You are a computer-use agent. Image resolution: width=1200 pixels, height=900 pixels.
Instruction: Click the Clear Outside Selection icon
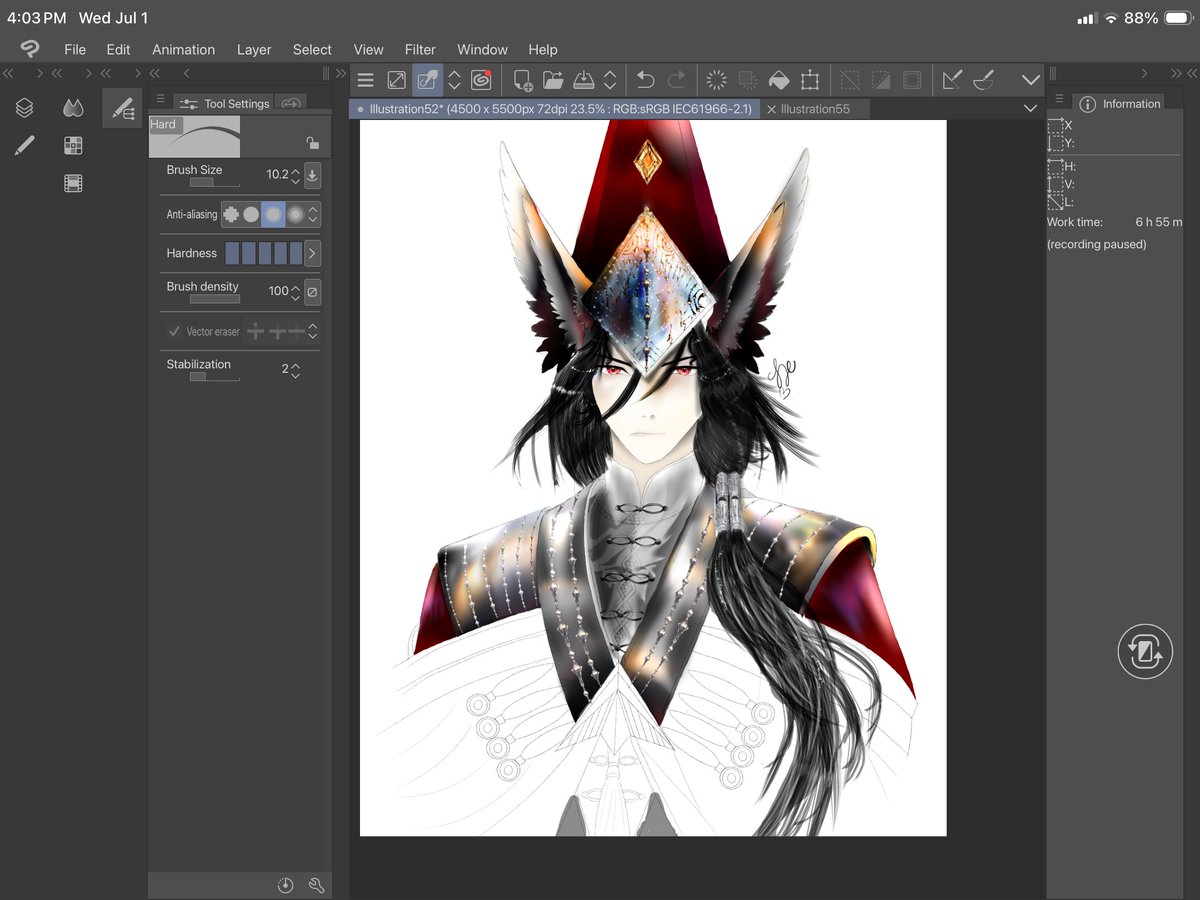pos(747,80)
